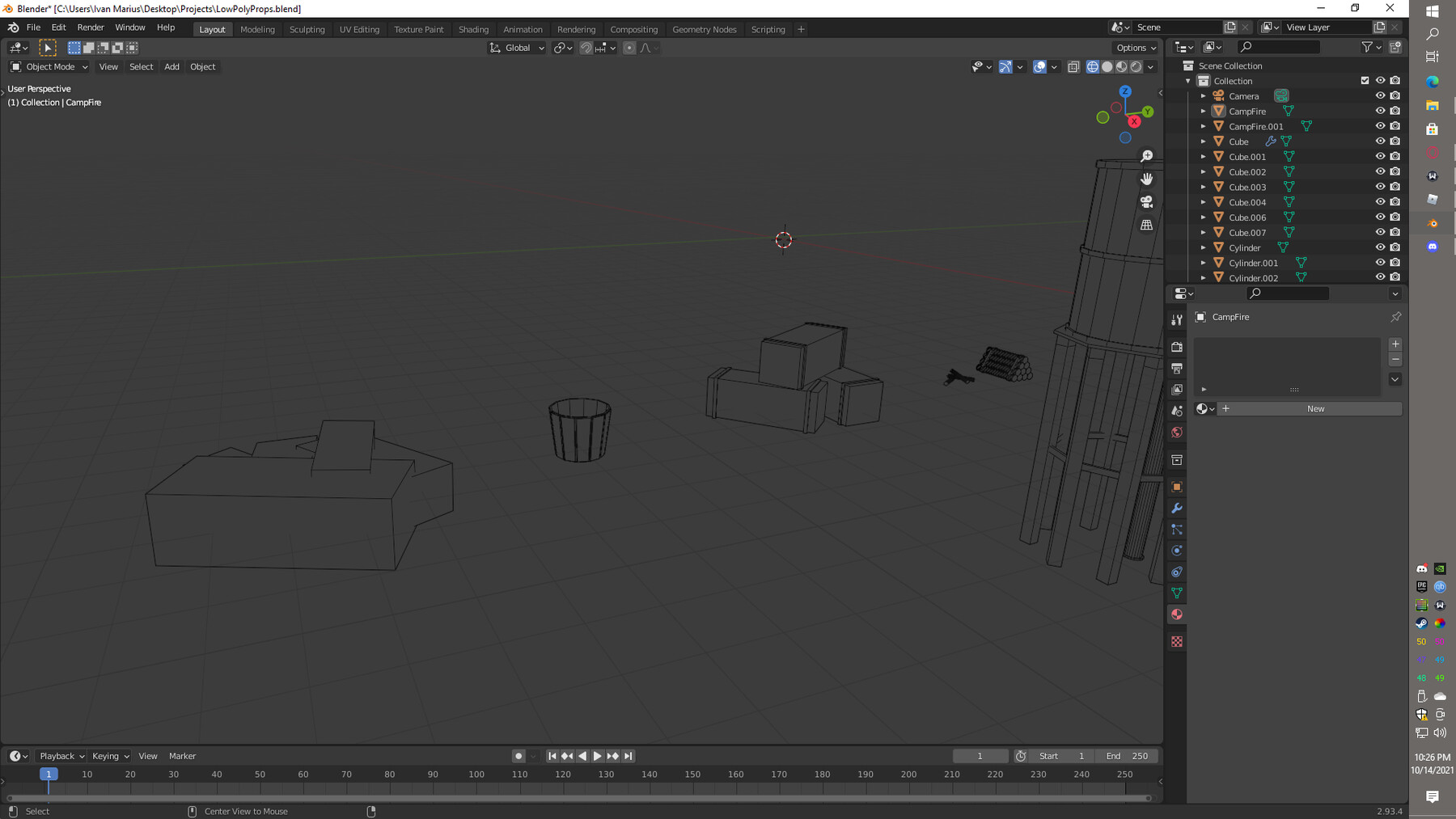
Task: Open the Global transform orientation dropdown
Action: (x=516, y=48)
